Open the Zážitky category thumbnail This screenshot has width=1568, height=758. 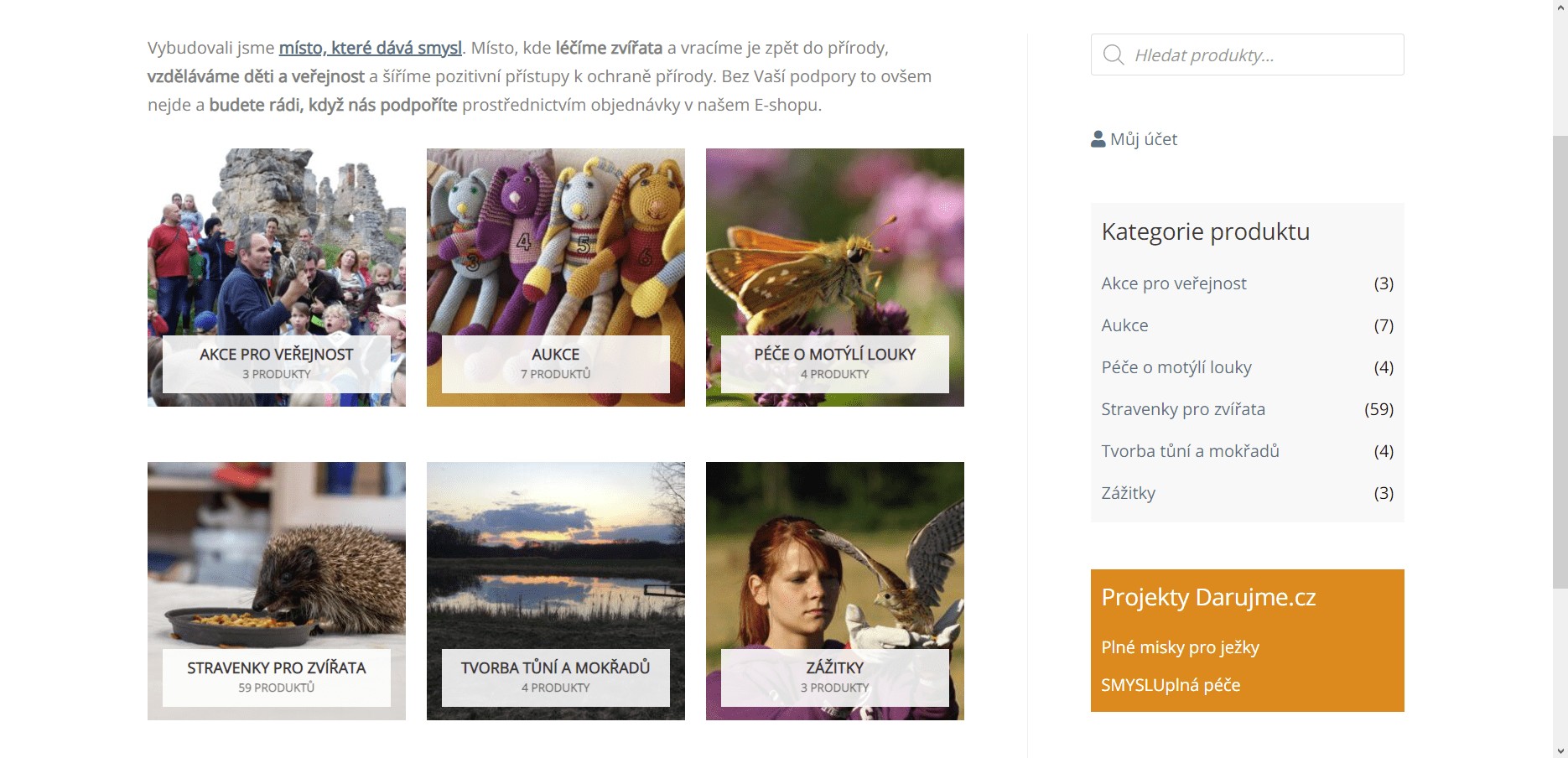835,591
